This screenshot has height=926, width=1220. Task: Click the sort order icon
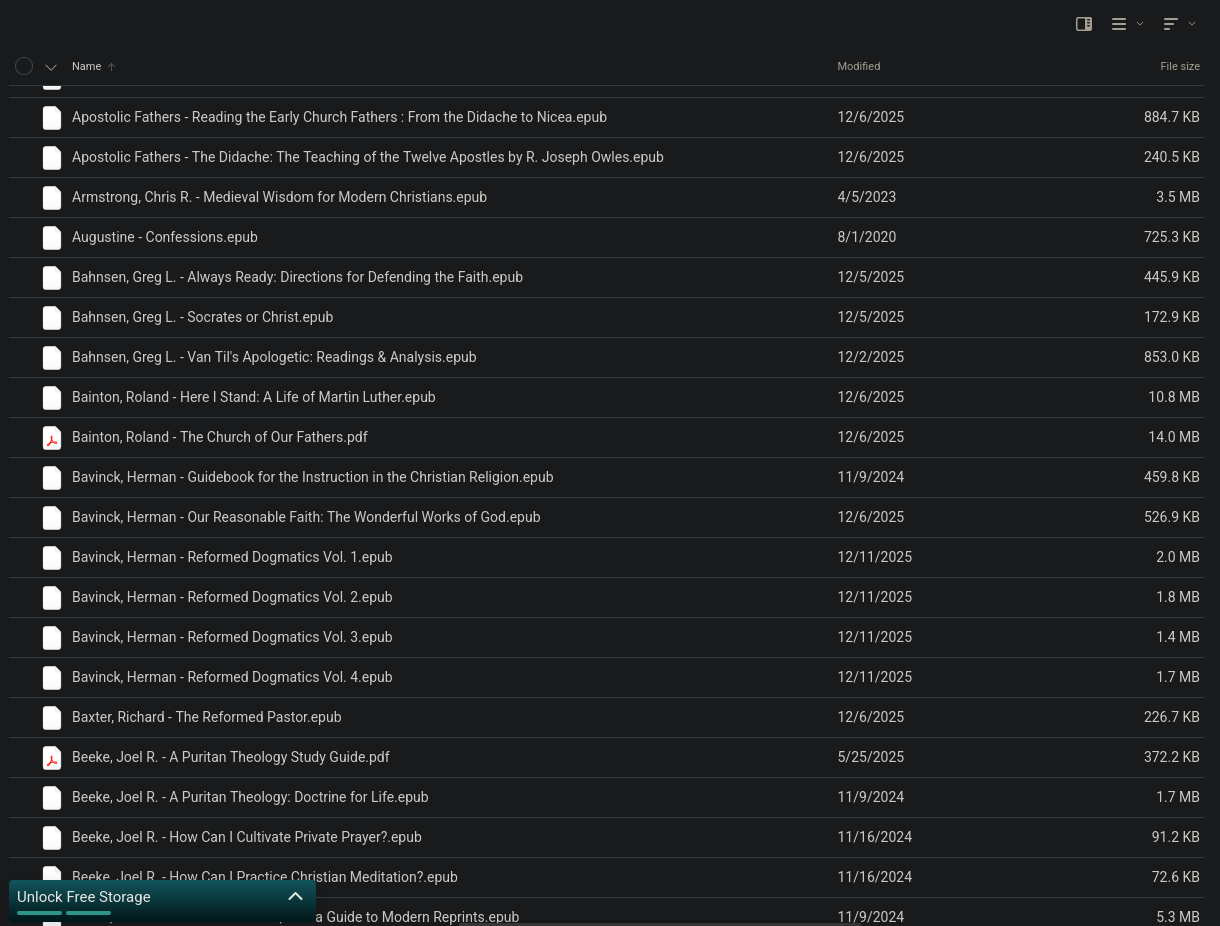(1171, 24)
